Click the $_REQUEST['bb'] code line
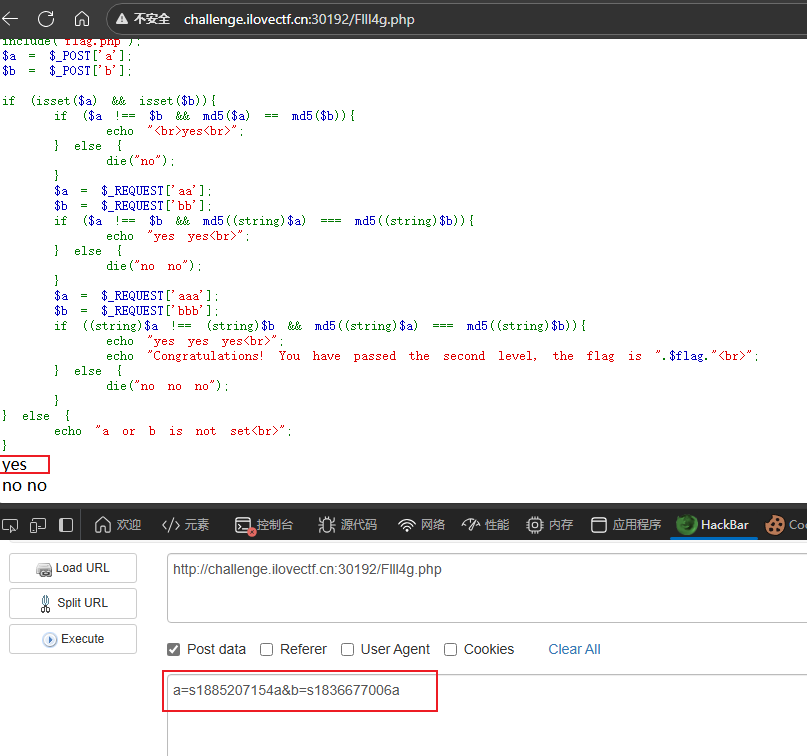The image size is (807, 756). pos(133,206)
